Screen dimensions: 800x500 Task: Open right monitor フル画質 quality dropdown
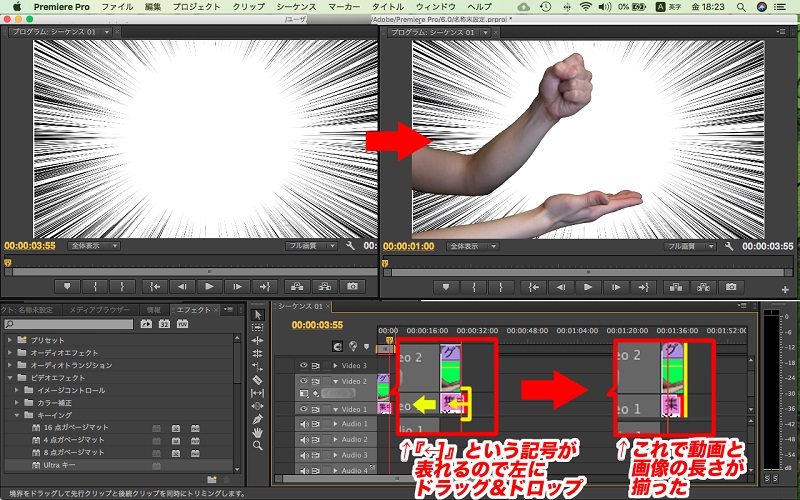pyautogui.click(x=689, y=246)
